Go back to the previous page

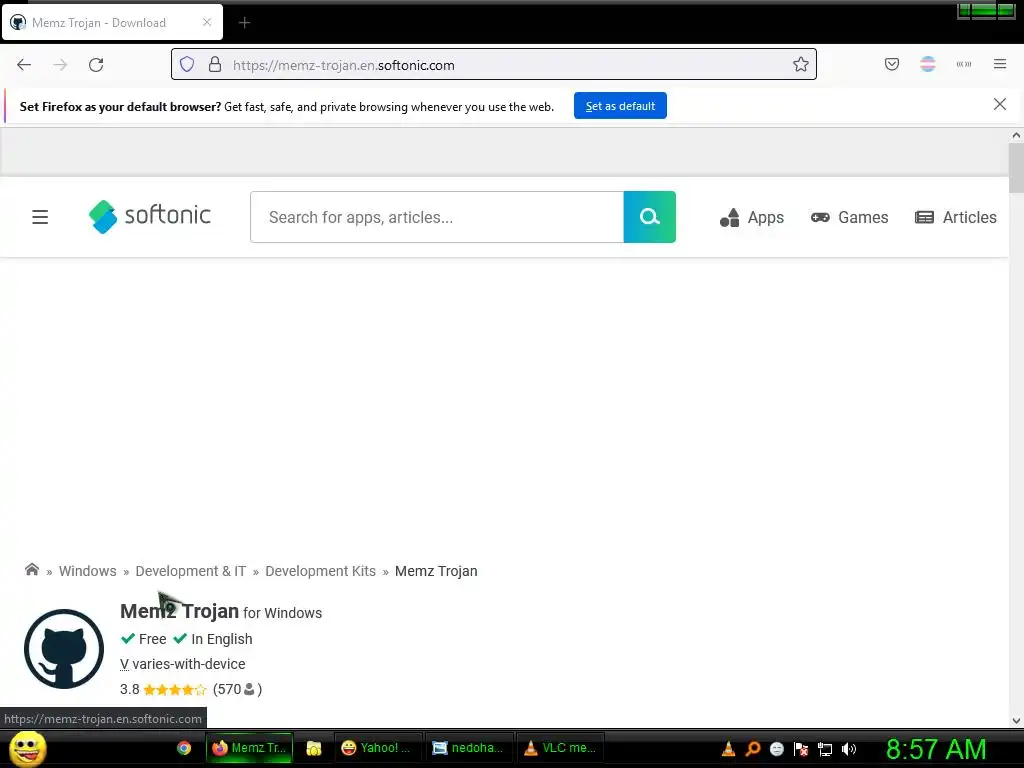pos(24,65)
